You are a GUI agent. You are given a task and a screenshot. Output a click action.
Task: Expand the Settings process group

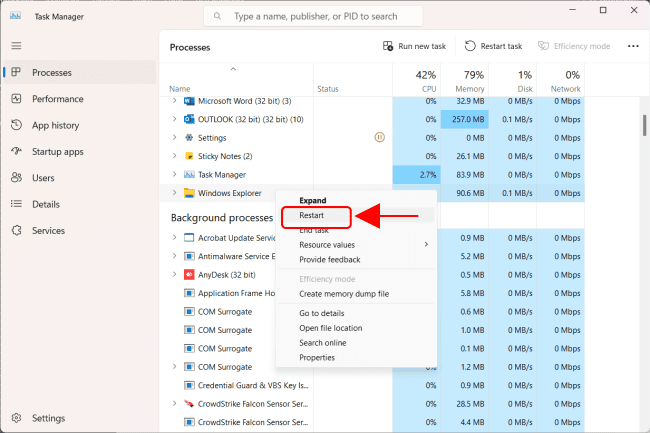175,137
